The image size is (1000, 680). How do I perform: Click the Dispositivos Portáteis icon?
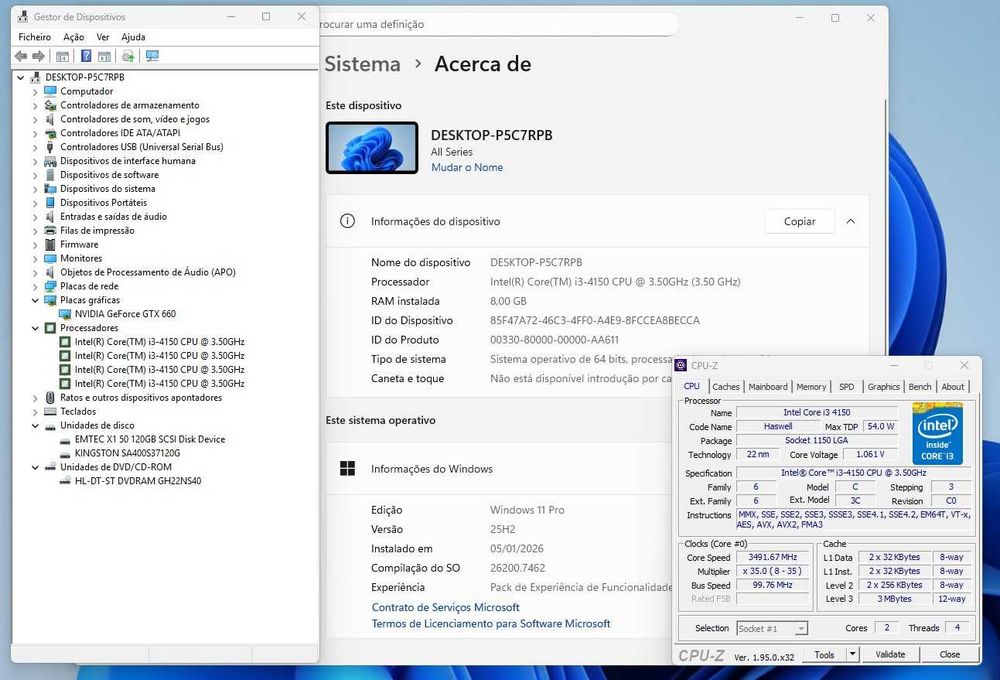click(50, 202)
